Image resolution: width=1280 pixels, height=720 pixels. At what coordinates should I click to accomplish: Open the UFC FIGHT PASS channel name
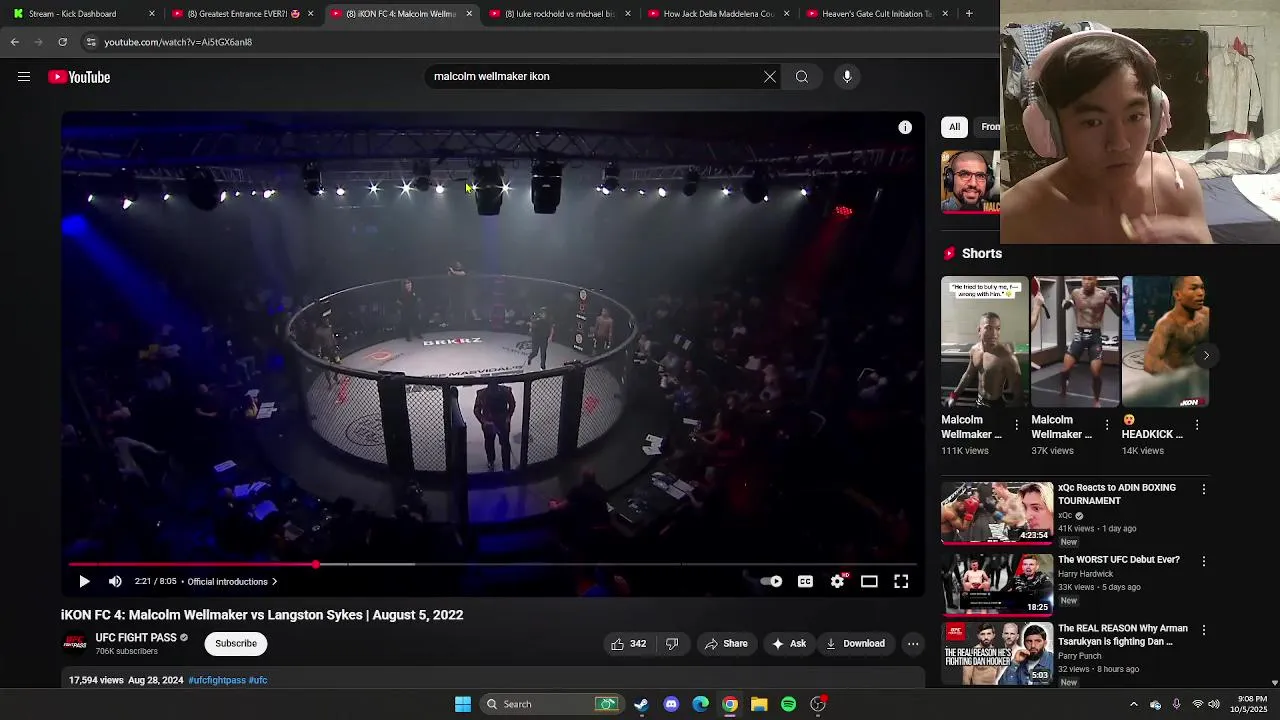136,638
